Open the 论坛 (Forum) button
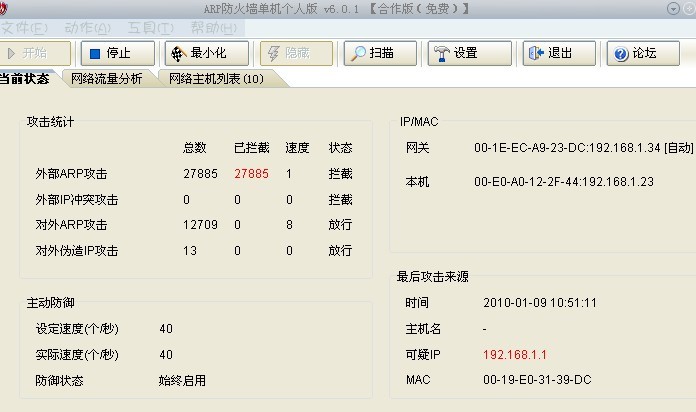This screenshot has width=696, height=412. click(x=643, y=53)
